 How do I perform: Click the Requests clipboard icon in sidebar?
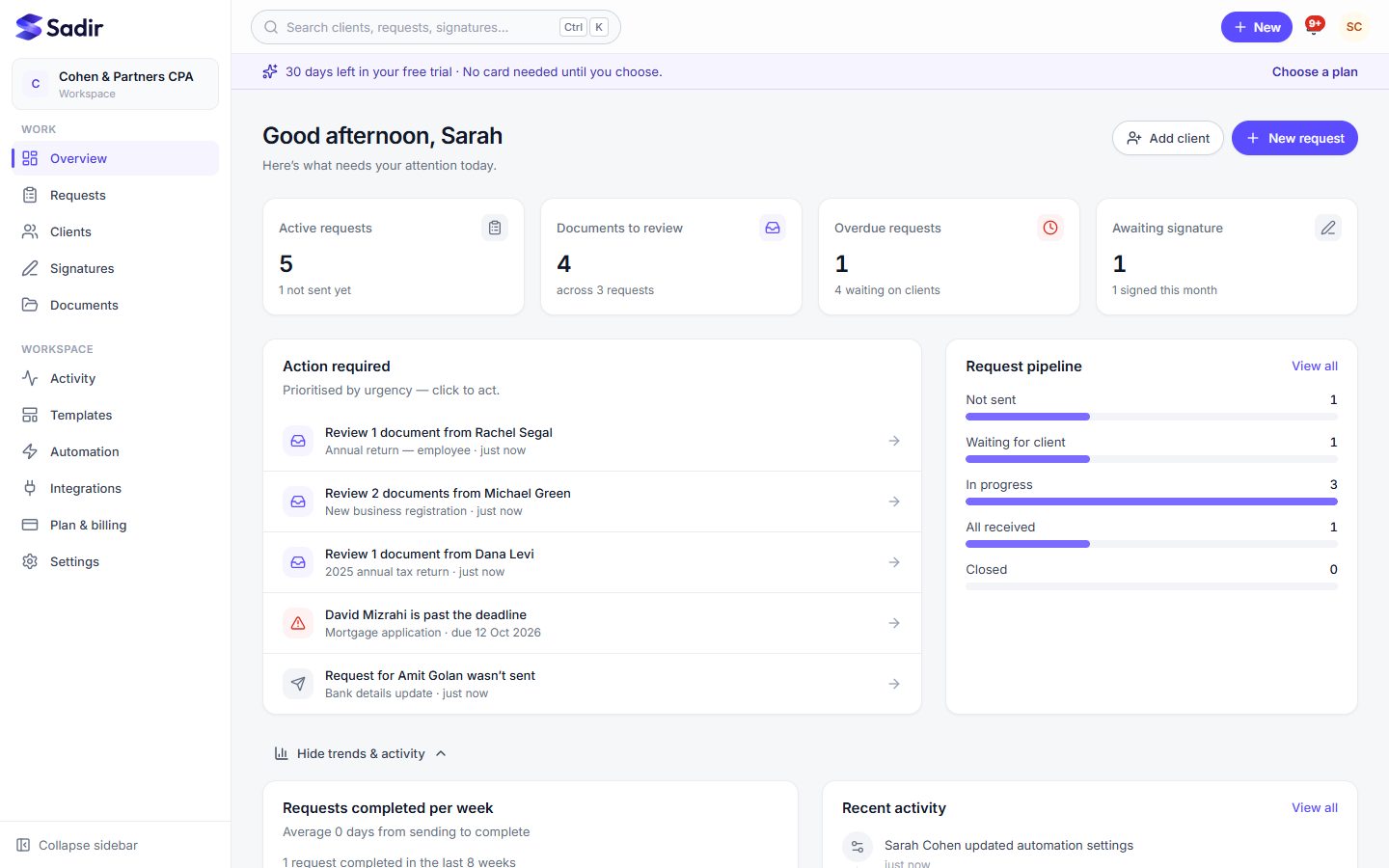pos(30,195)
